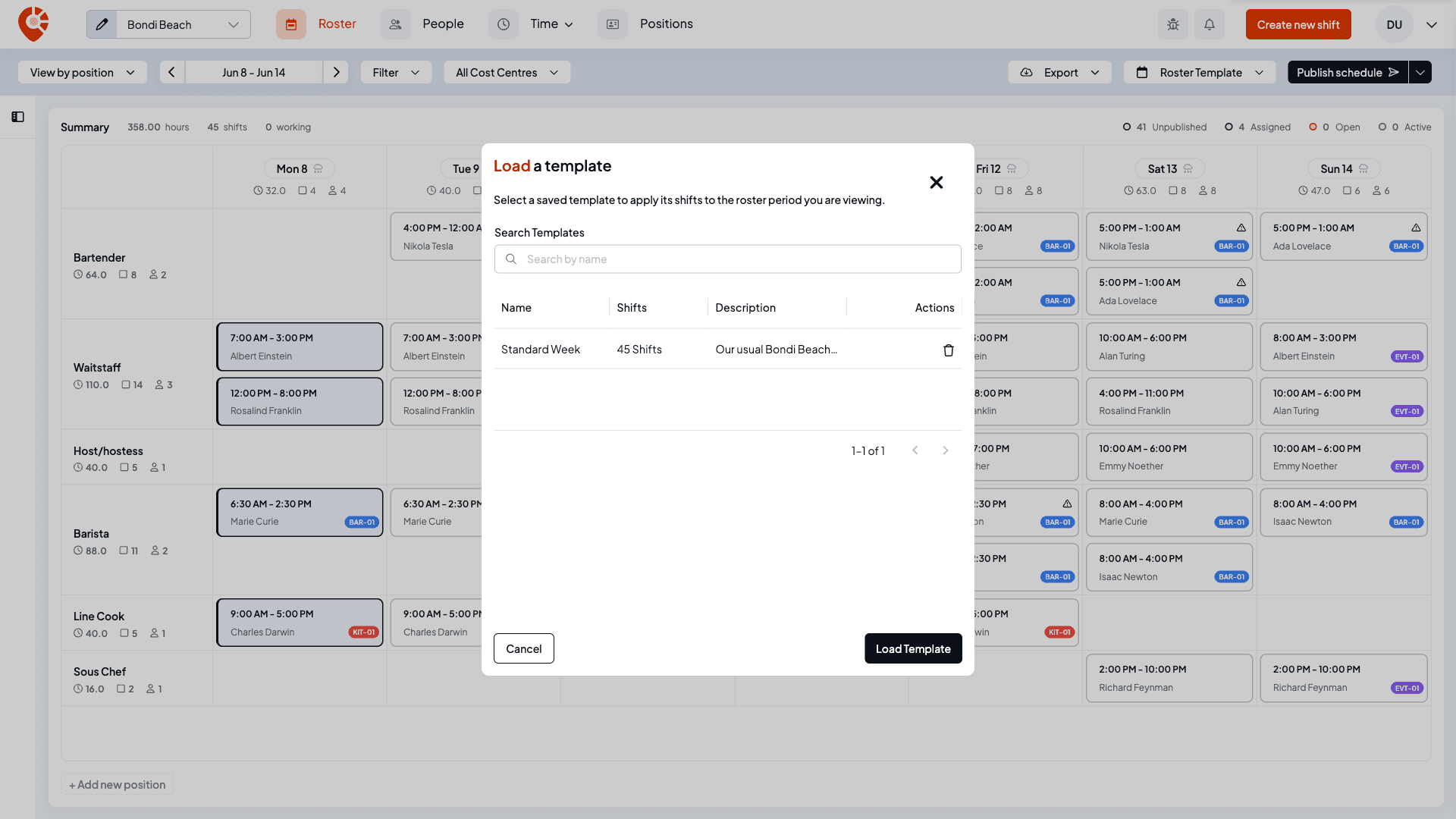Select the Standard Week template row
Screen dimensions: 1456x819
pos(727,349)
